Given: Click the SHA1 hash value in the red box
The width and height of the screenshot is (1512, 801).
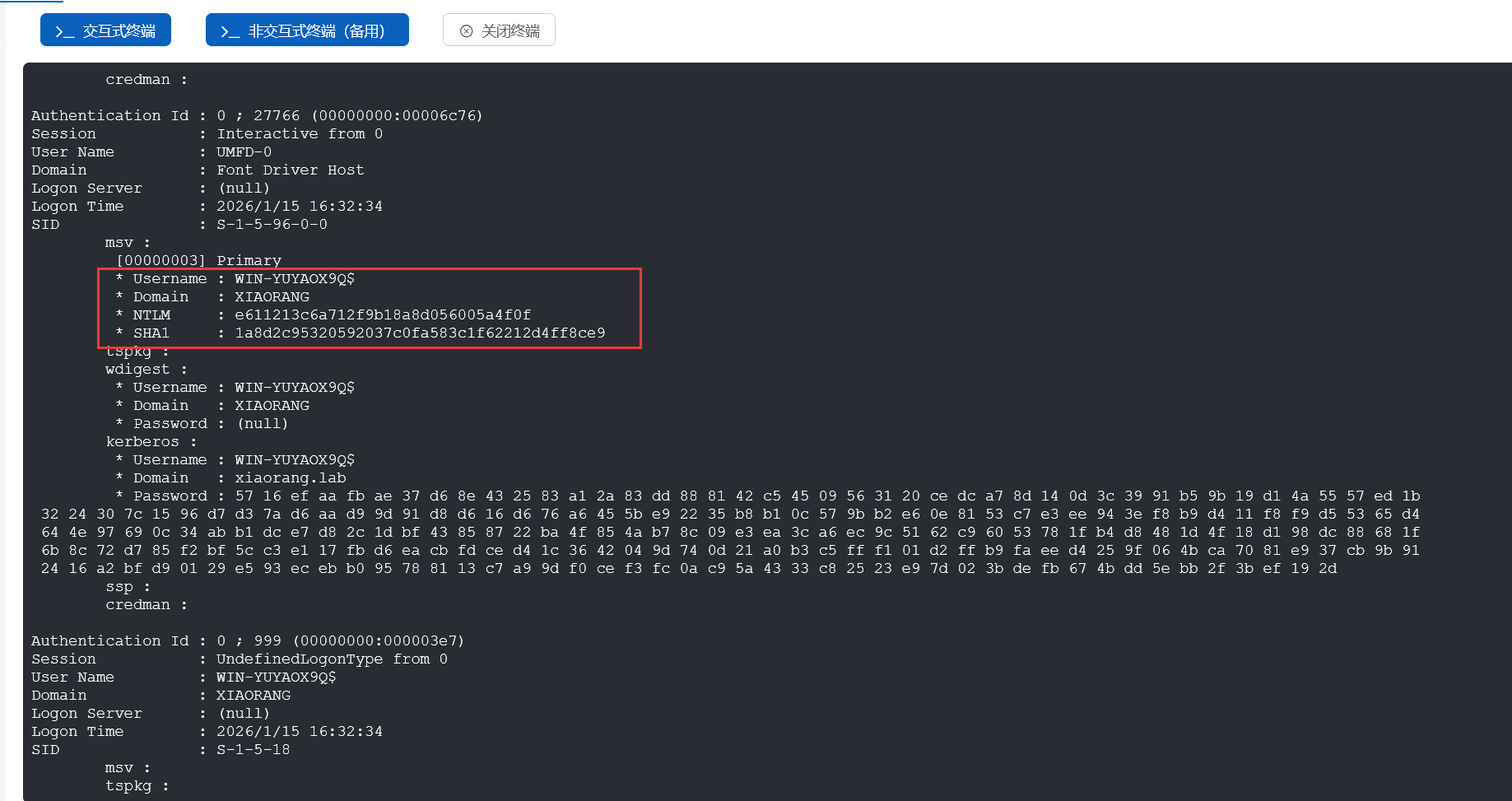Looking at the screenshot, I should coord(419,333).
